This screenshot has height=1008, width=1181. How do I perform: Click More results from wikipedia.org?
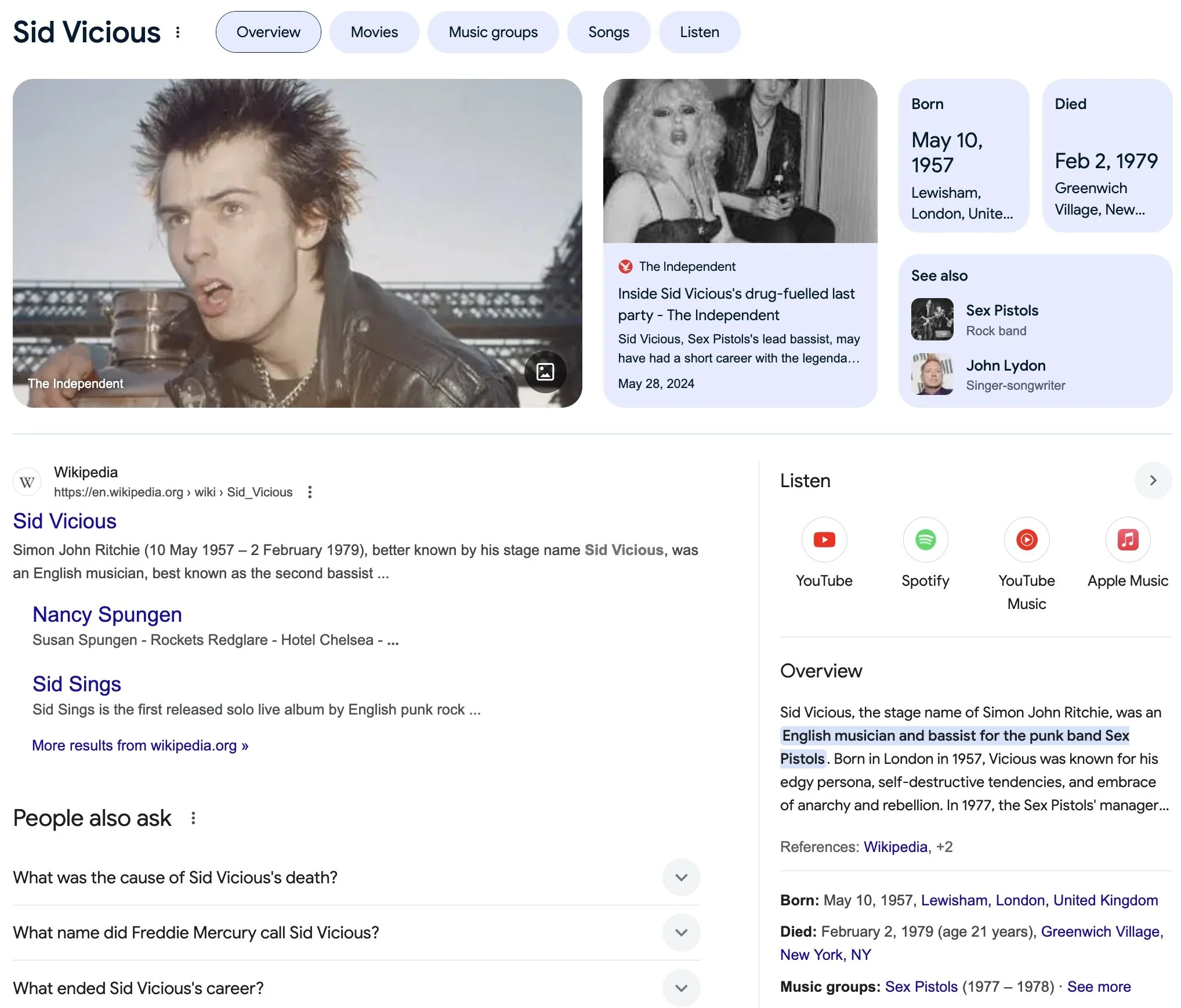click(x=140, y=745)
